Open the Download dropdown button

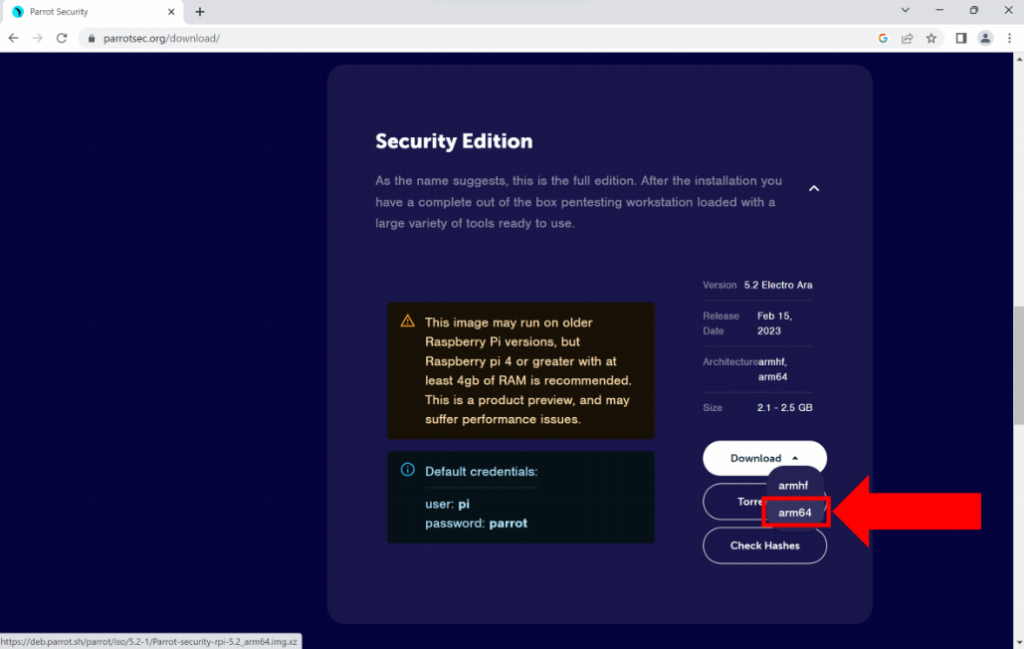(x=764, y=458)
